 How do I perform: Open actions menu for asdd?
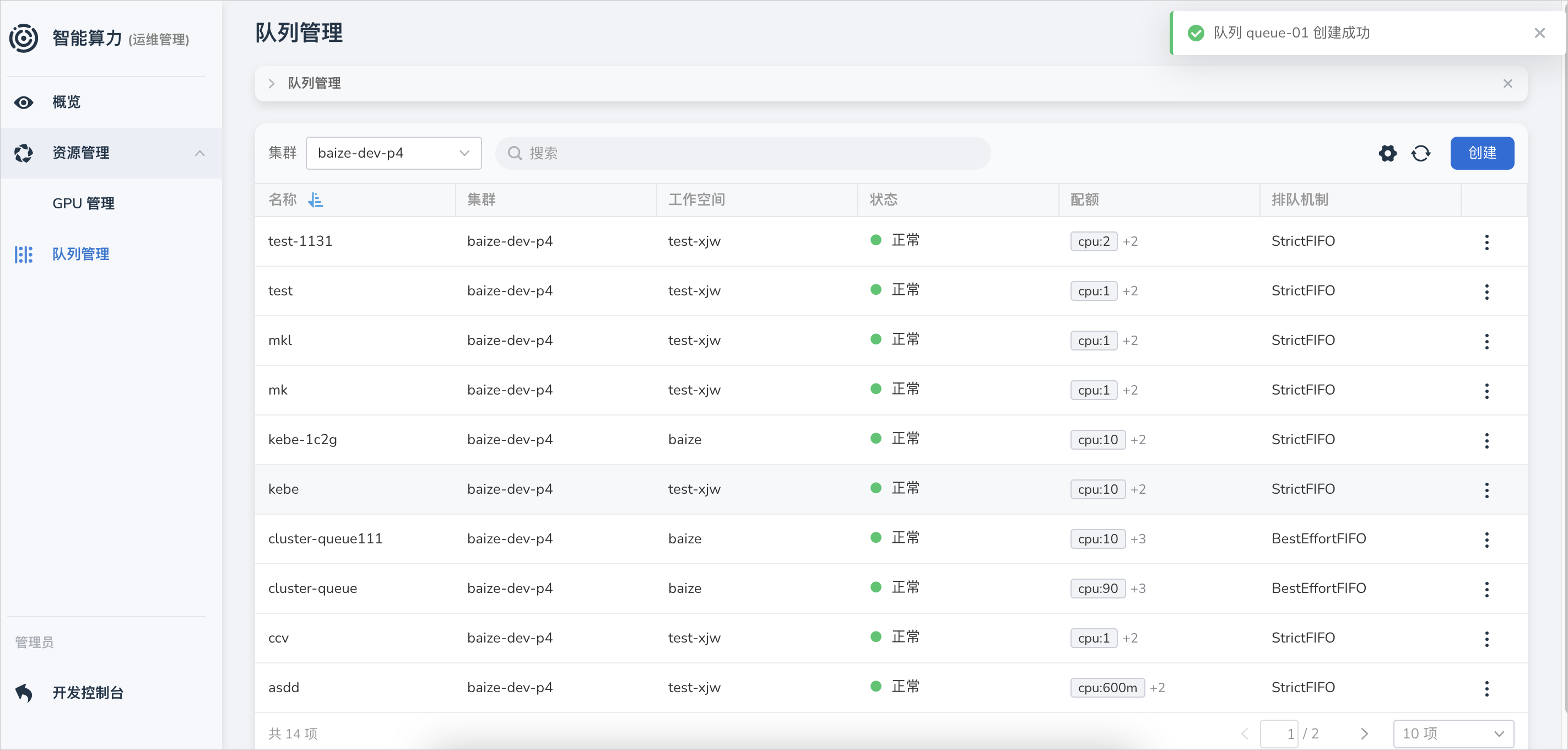click(1486, 688)
